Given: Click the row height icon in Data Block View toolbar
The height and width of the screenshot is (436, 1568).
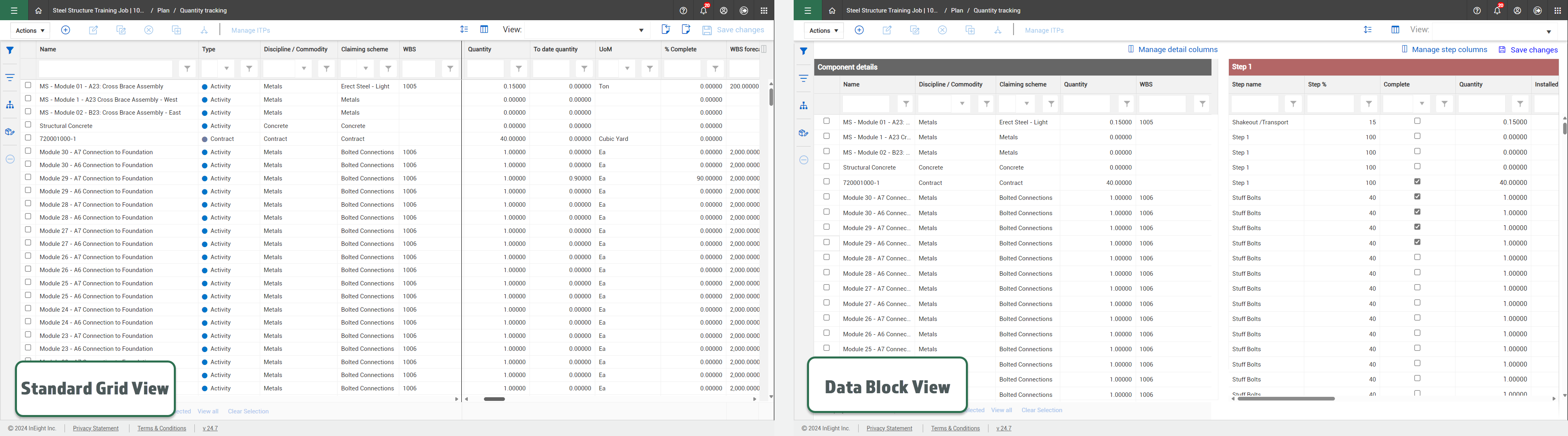Looking at the screenshot, I should [1368, 30].
